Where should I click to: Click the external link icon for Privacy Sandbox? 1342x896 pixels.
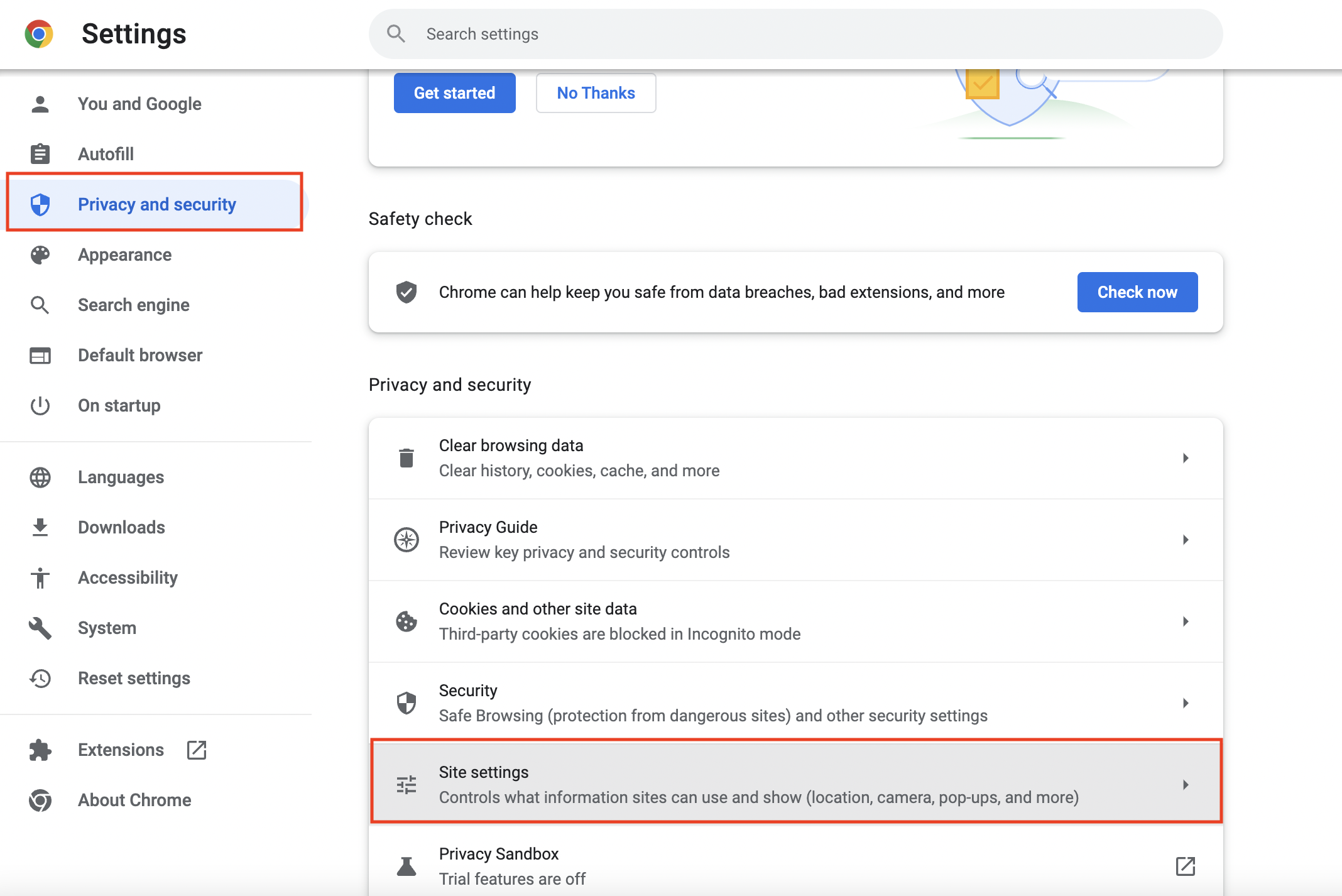1186,866
